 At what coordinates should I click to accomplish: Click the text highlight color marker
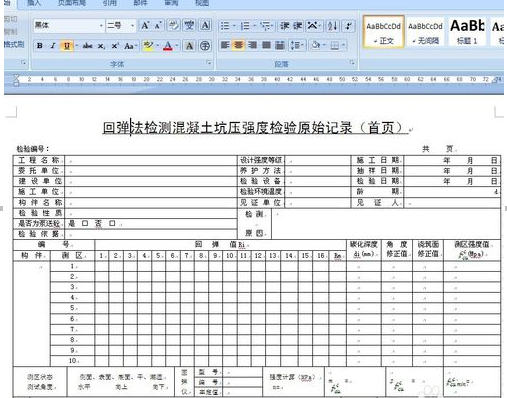(x=148, y=45)
